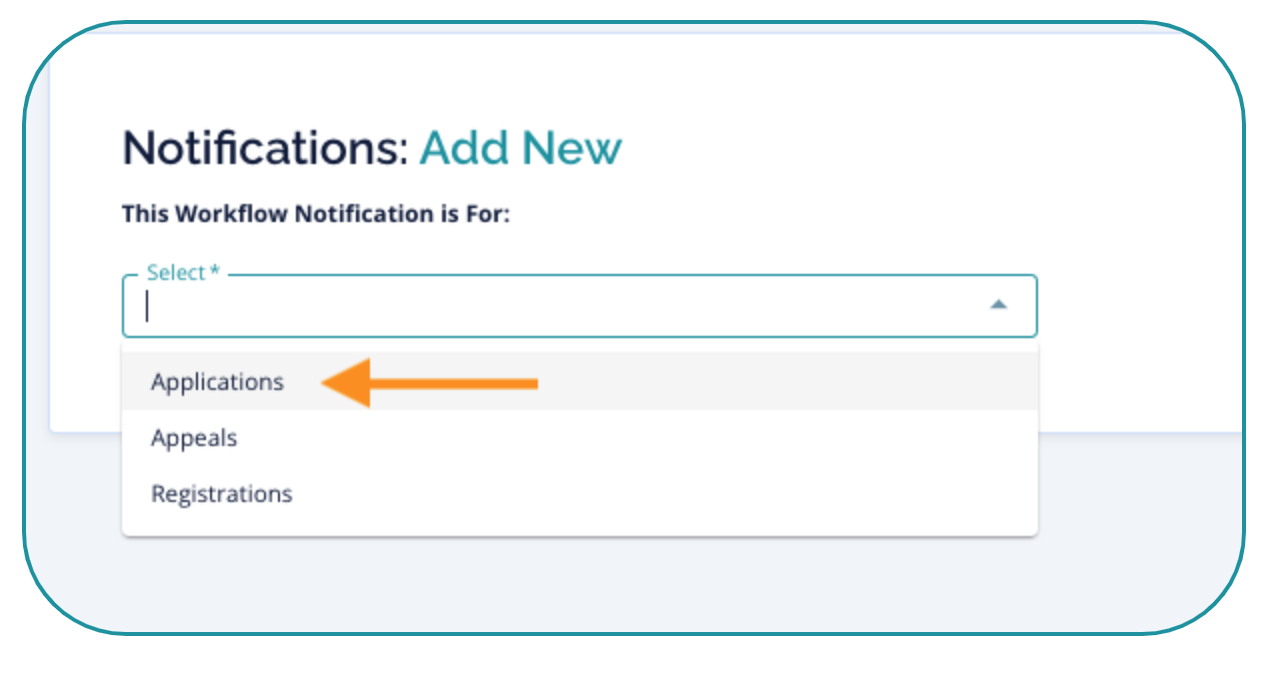Screen dimensions: 1267x681
Task: Click the highlighted Applications row's empty right side
Action: pos(800,382)
